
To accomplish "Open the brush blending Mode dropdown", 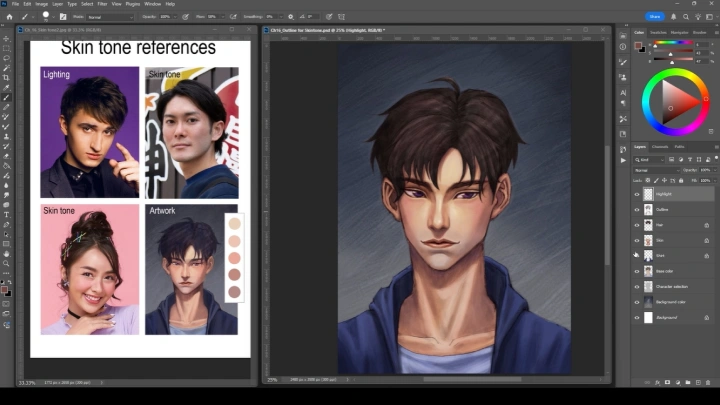I will (110, 17).
